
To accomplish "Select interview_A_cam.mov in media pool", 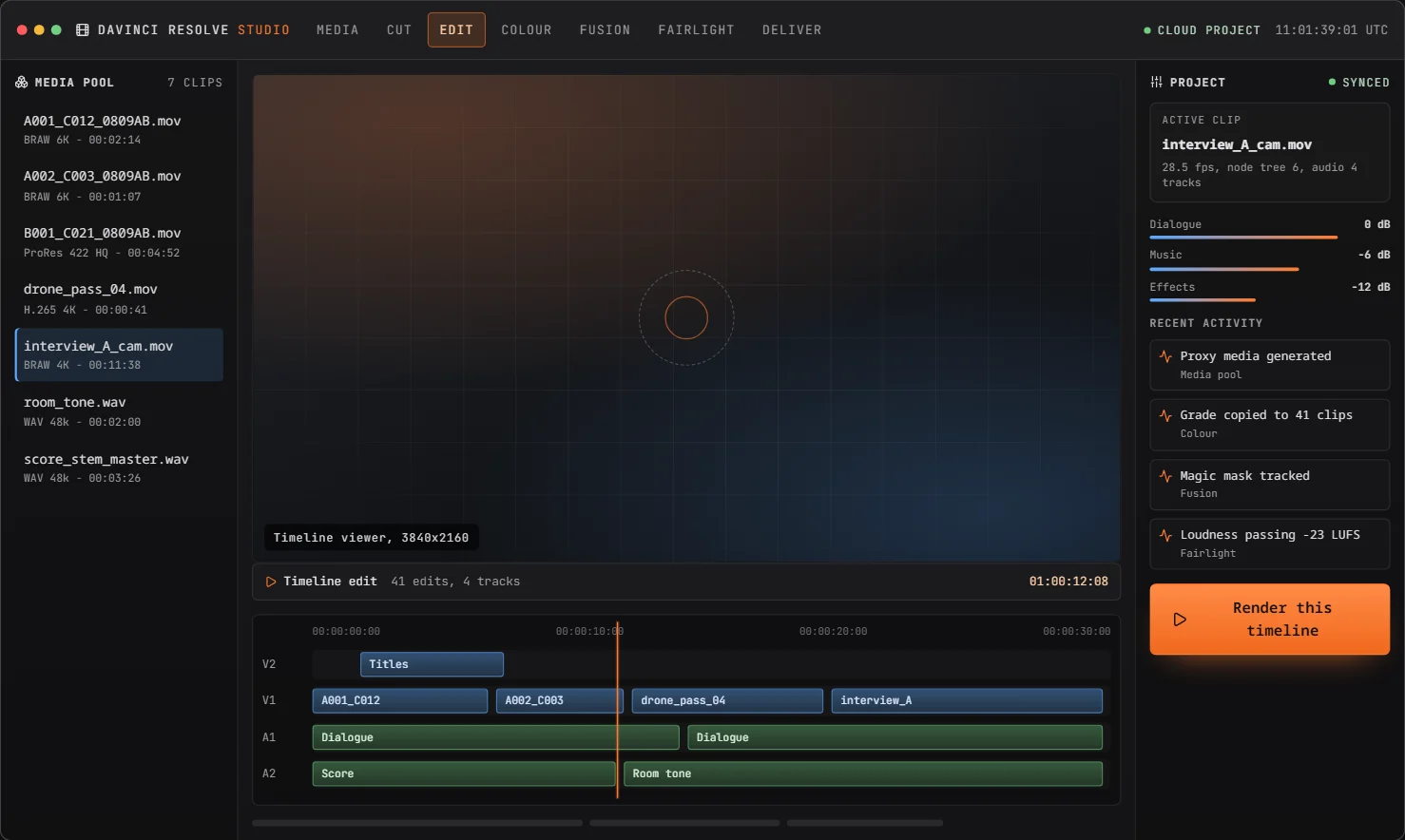I will click(120, 355).
